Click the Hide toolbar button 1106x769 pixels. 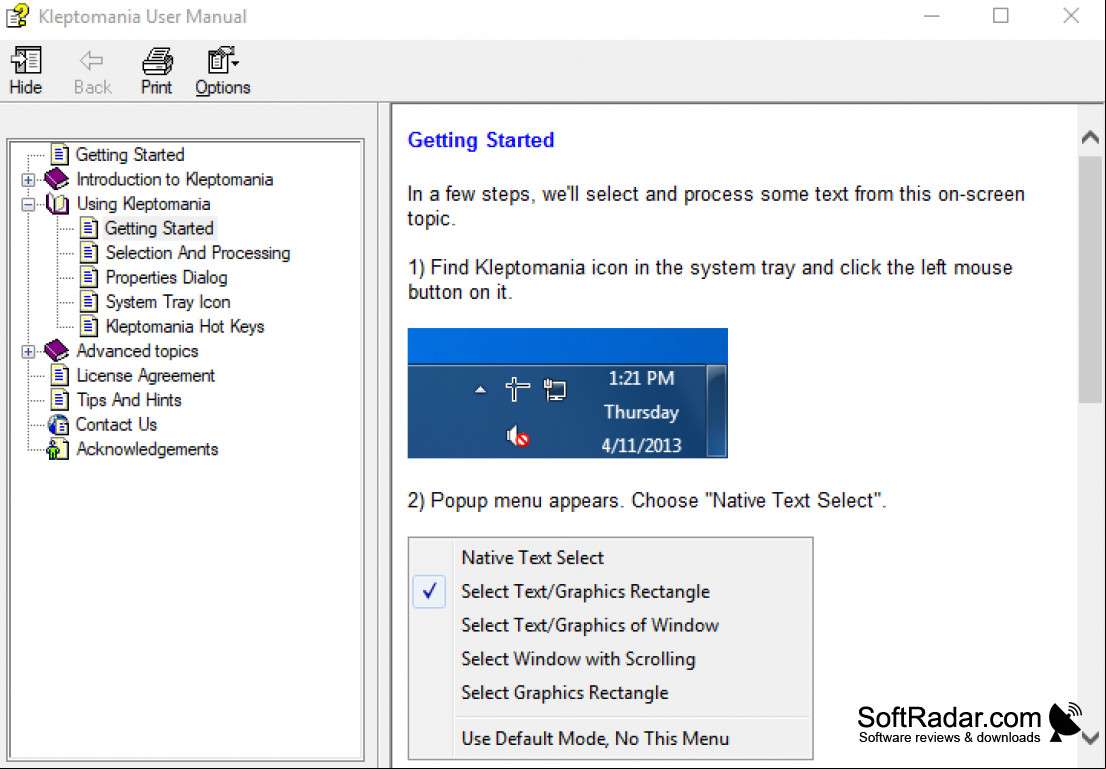coord(26,71)
